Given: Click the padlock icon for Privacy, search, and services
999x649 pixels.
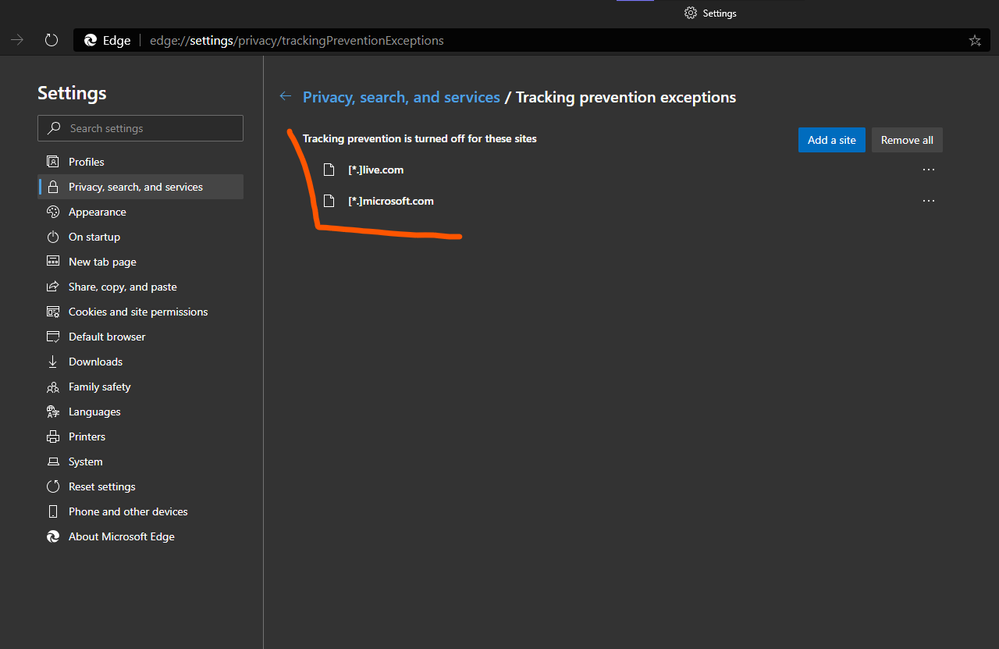Looking at the screenshot, I should coord(53,187).
